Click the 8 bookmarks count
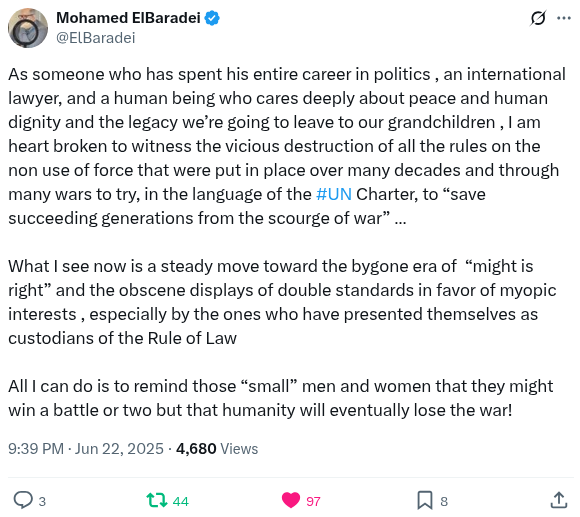580x517 pixels. [x=444, y=501]
